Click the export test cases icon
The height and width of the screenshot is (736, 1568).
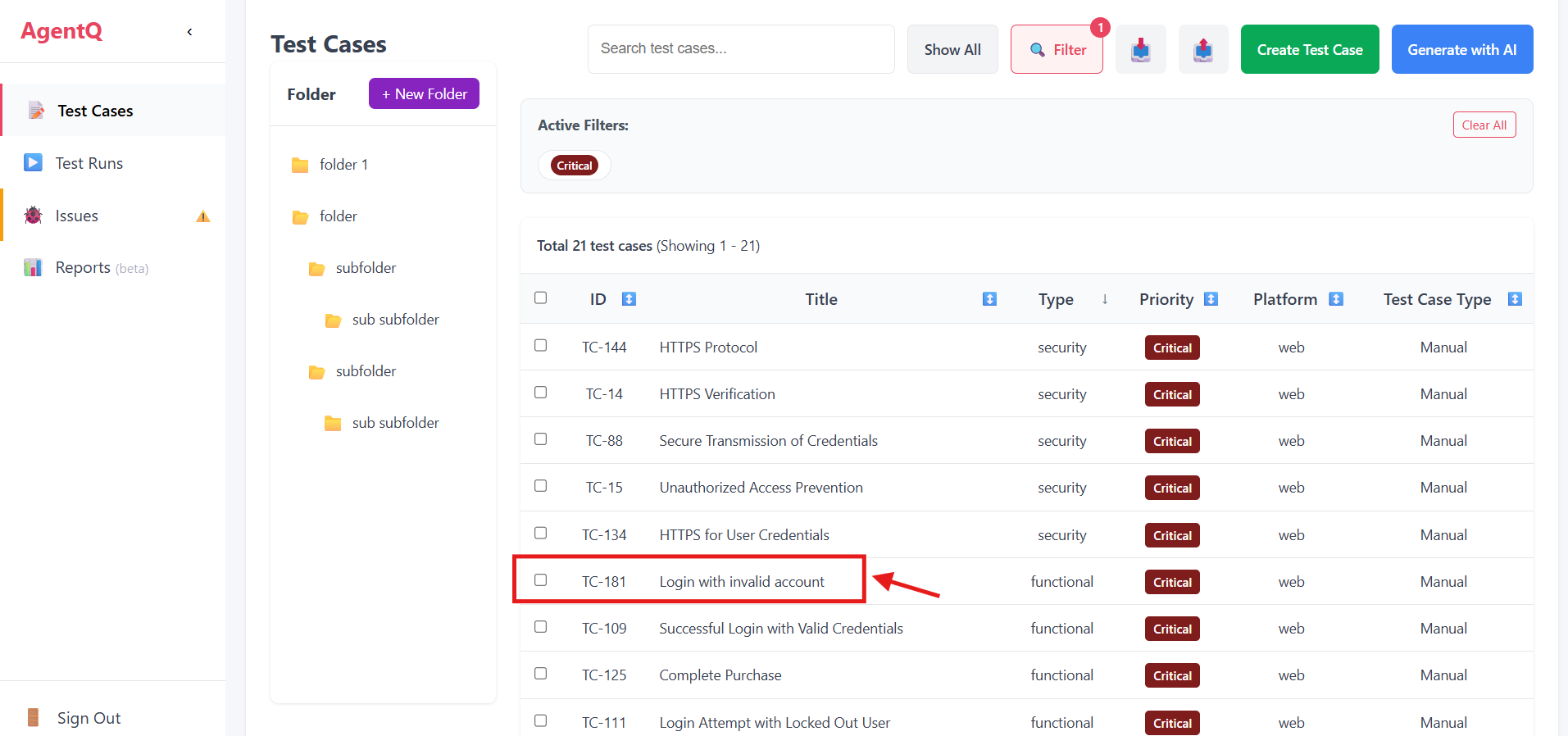(x=1202, y=50)
